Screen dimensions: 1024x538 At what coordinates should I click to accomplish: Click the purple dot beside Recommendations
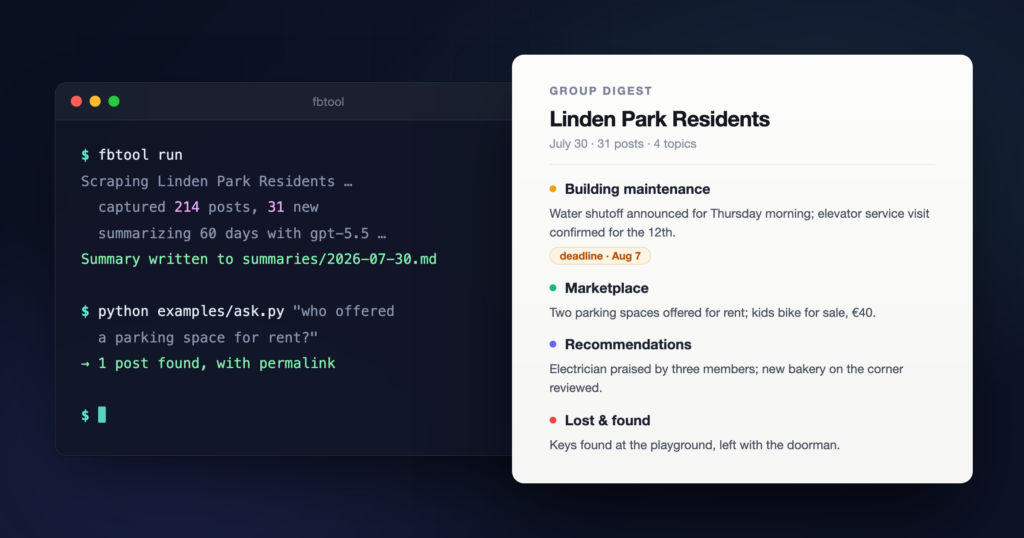(x=553, y=344)
